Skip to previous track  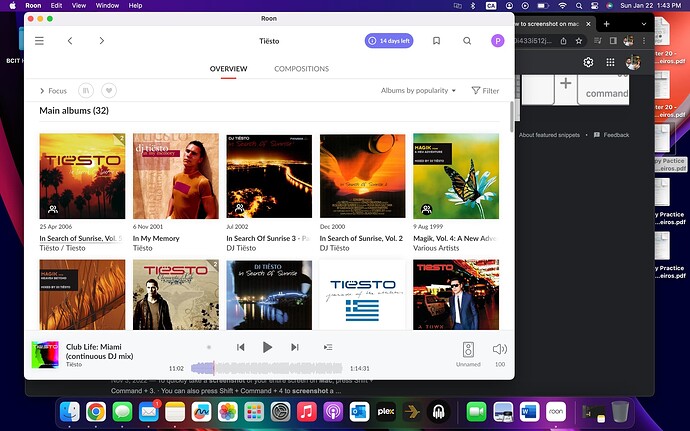click(240, 347)
